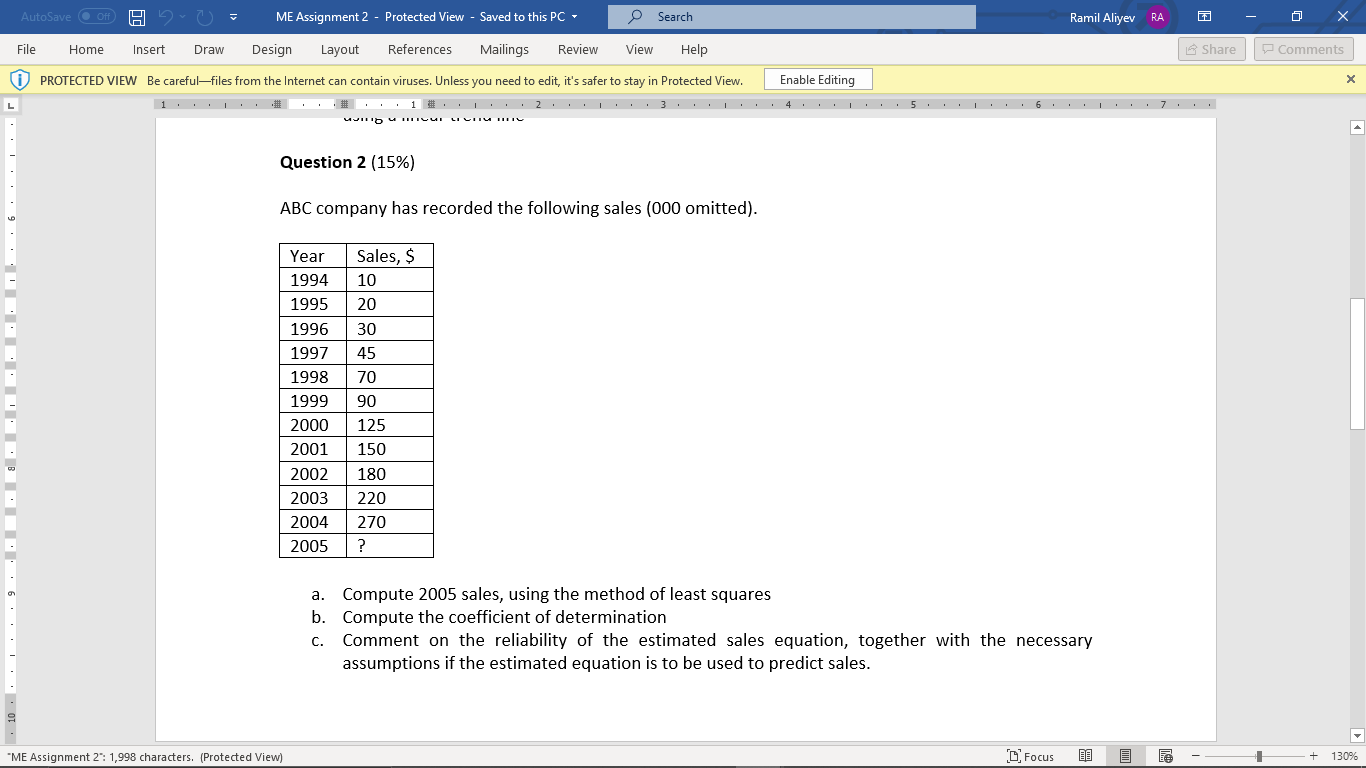Click the Redo icon
Image resolution: width=1366 pixels, height=768 pixels.
pos(205,17)
